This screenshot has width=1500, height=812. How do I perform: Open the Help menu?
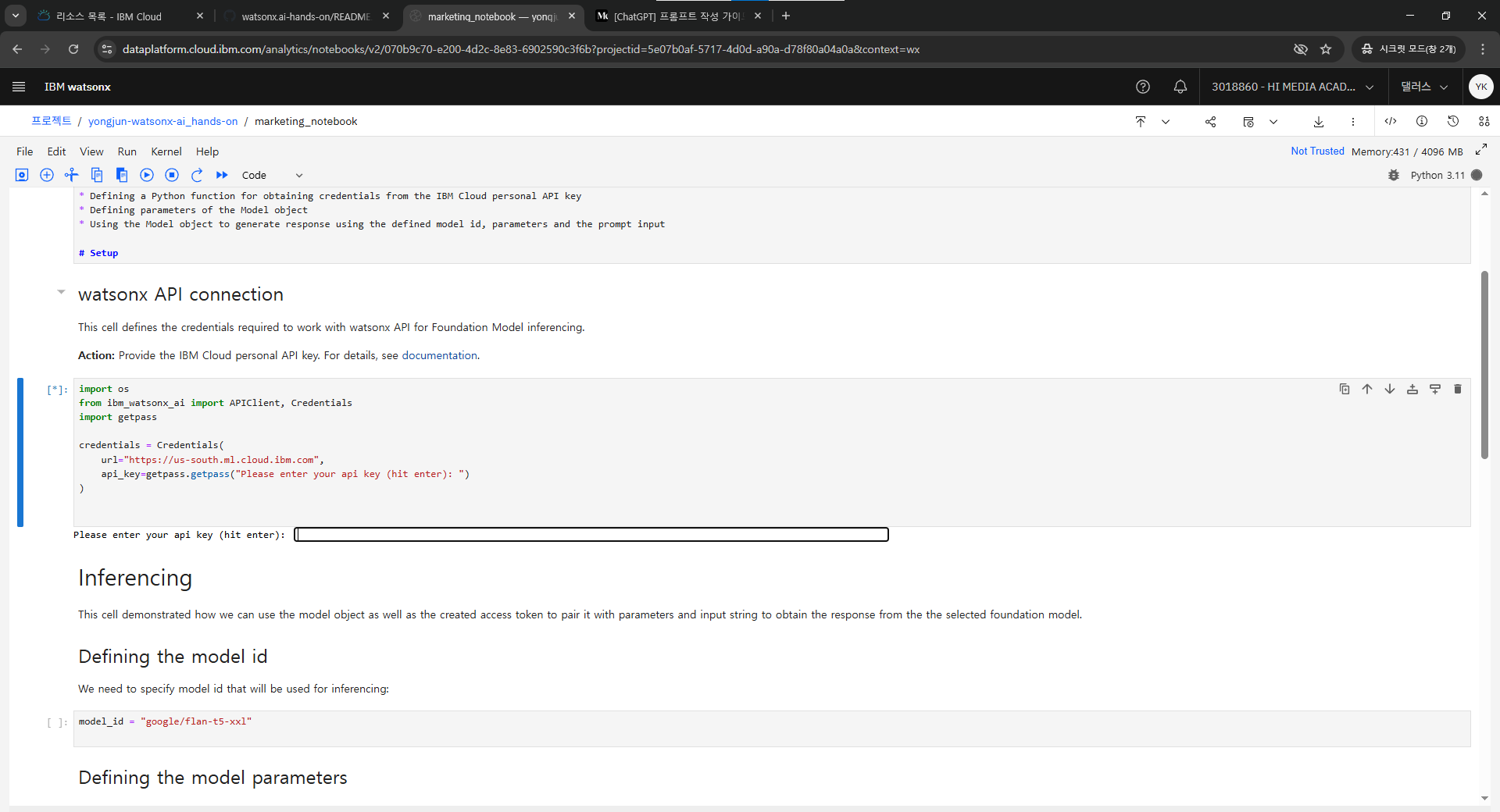tap(207, 151)
